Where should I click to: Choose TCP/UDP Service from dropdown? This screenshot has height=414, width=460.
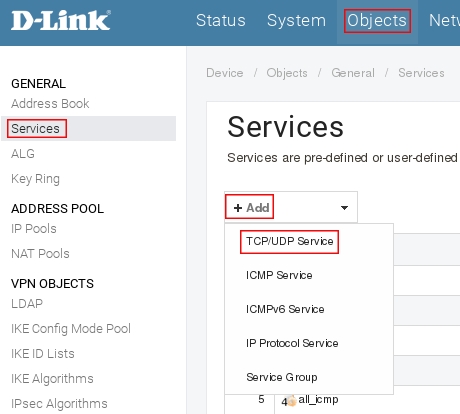click(x=289, y=241)
